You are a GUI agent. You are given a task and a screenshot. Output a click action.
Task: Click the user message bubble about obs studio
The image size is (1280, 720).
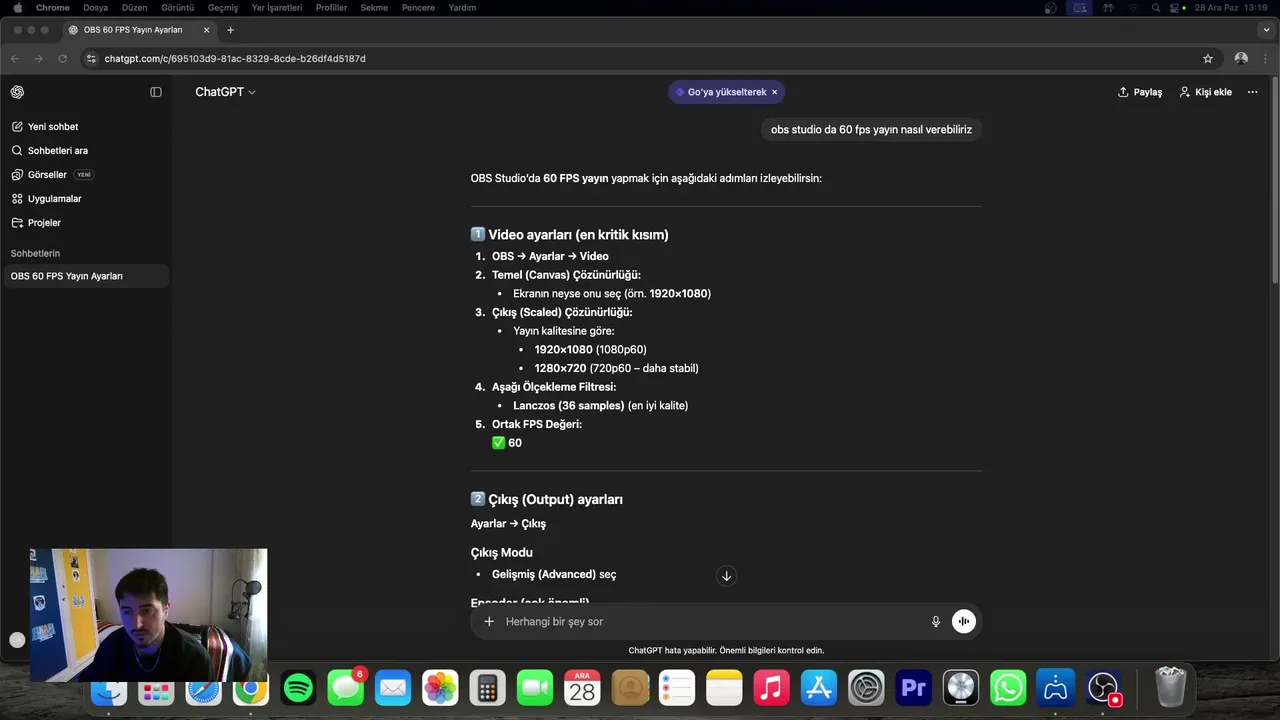click(871, 129)
